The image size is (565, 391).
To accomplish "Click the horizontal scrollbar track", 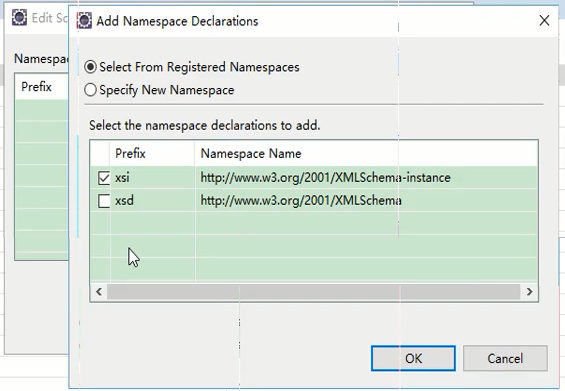I will (x=313, y=291).
